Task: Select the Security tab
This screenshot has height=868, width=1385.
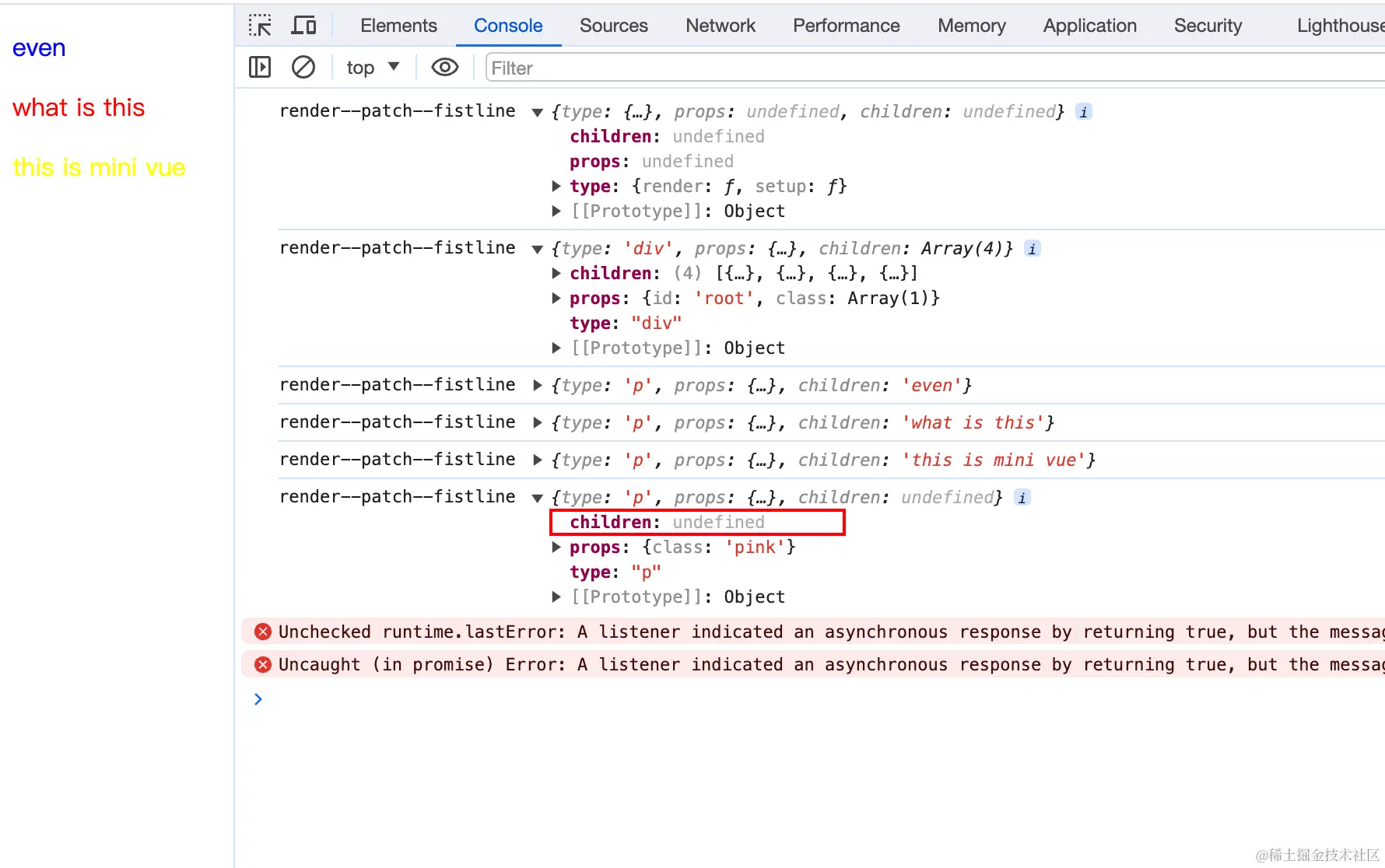Action: click(x=1208, y=26)
